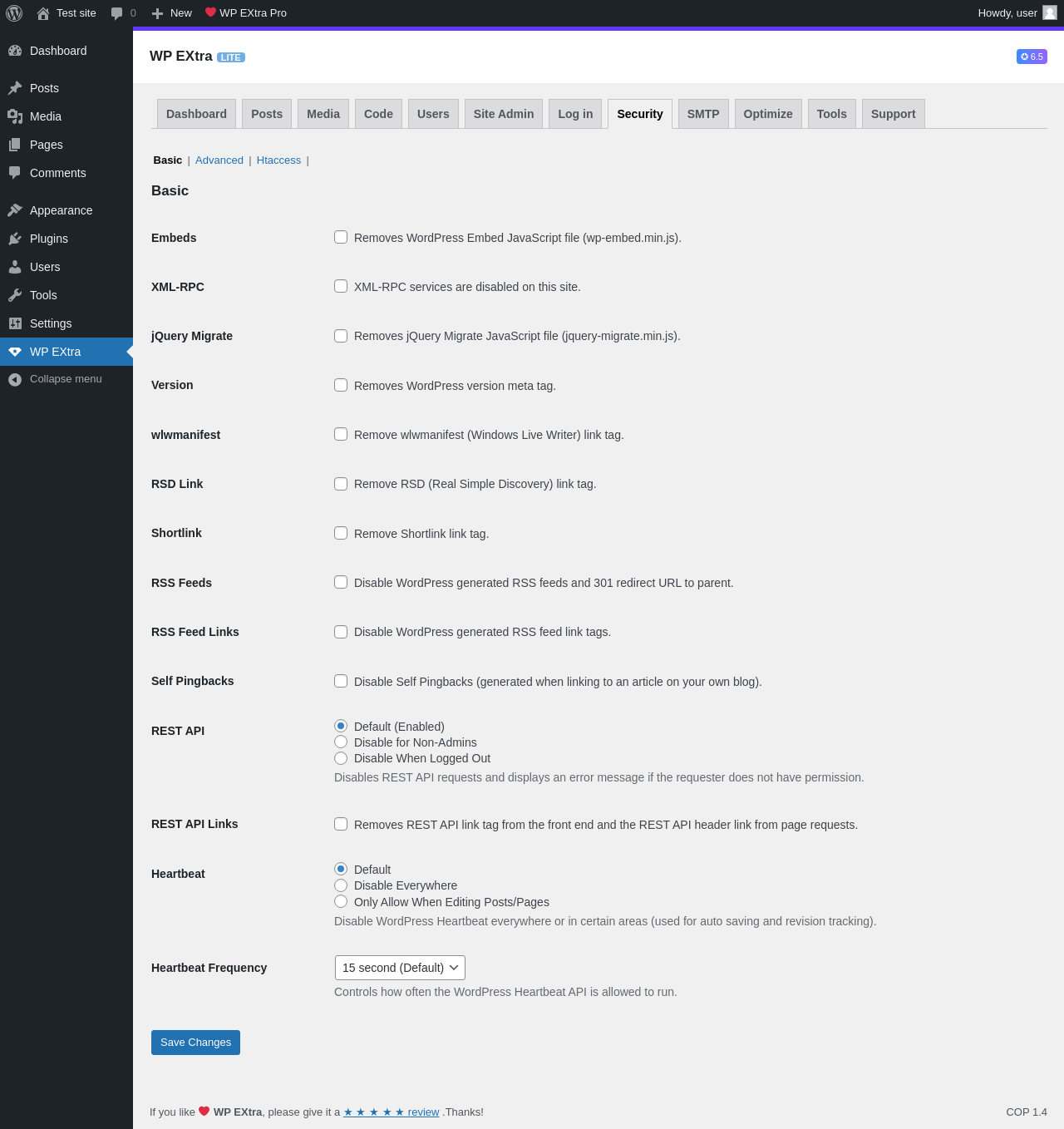
Task: Select Heartbeat Default radio option
Action: point(341,869)
